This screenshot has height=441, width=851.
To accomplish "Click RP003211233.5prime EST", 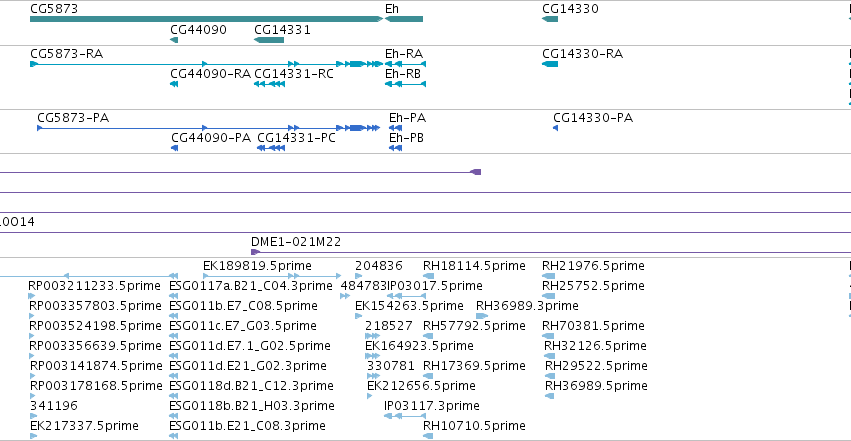I will click(31, 296).
